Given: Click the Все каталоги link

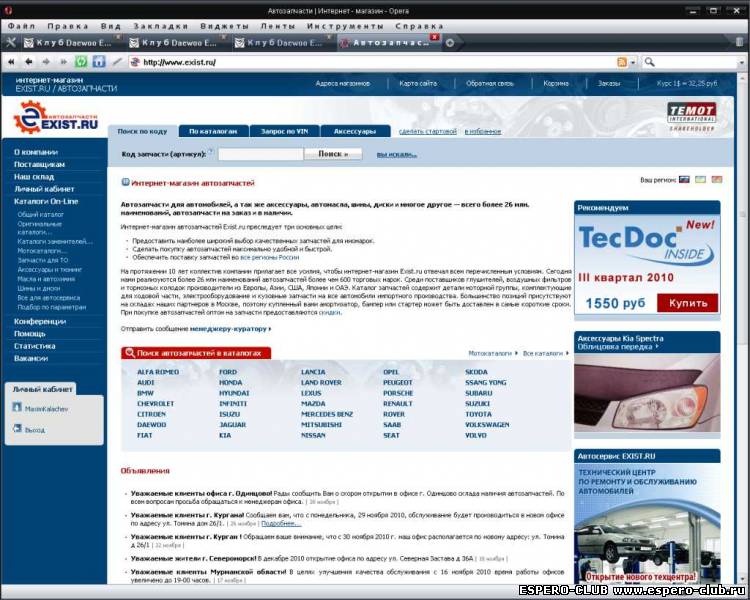Looking at the screenshot, I should click(542, 353).
